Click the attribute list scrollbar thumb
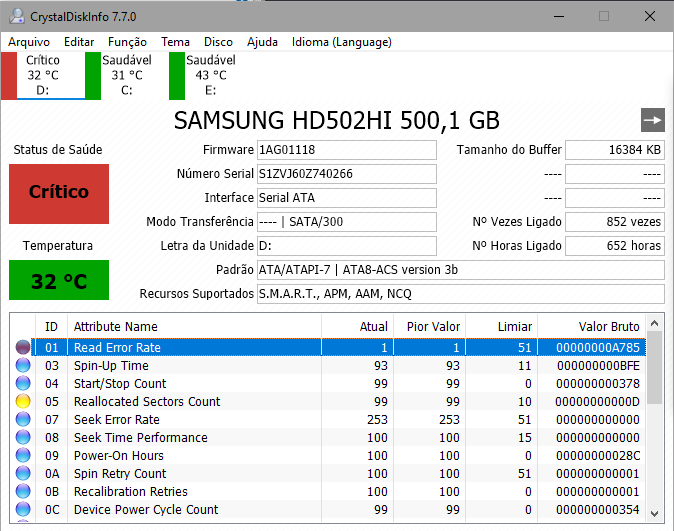The width and height of the screenshot is (674, 531). point(655,368)
